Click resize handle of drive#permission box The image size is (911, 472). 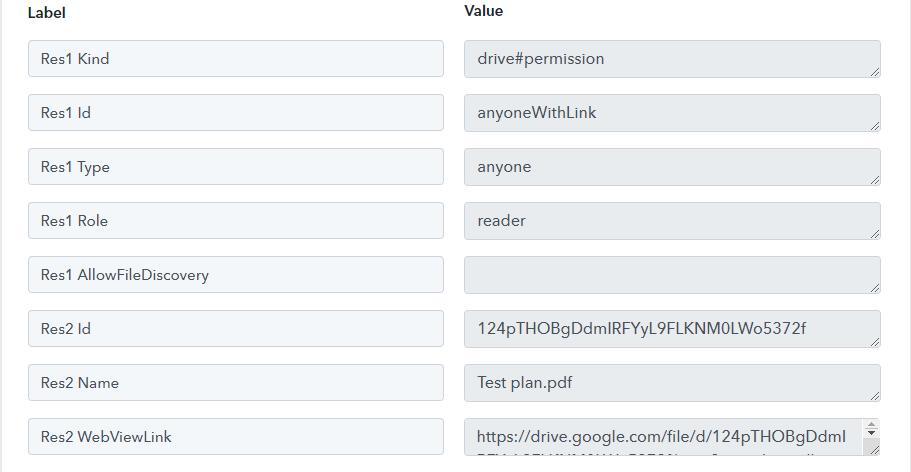[x=875, y=72]
